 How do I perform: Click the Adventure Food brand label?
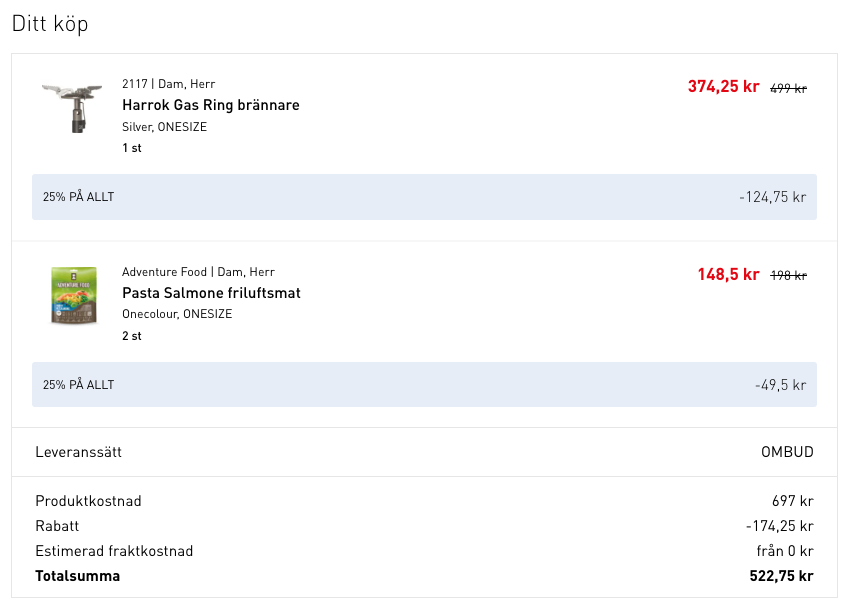click(x=164, y=272)
